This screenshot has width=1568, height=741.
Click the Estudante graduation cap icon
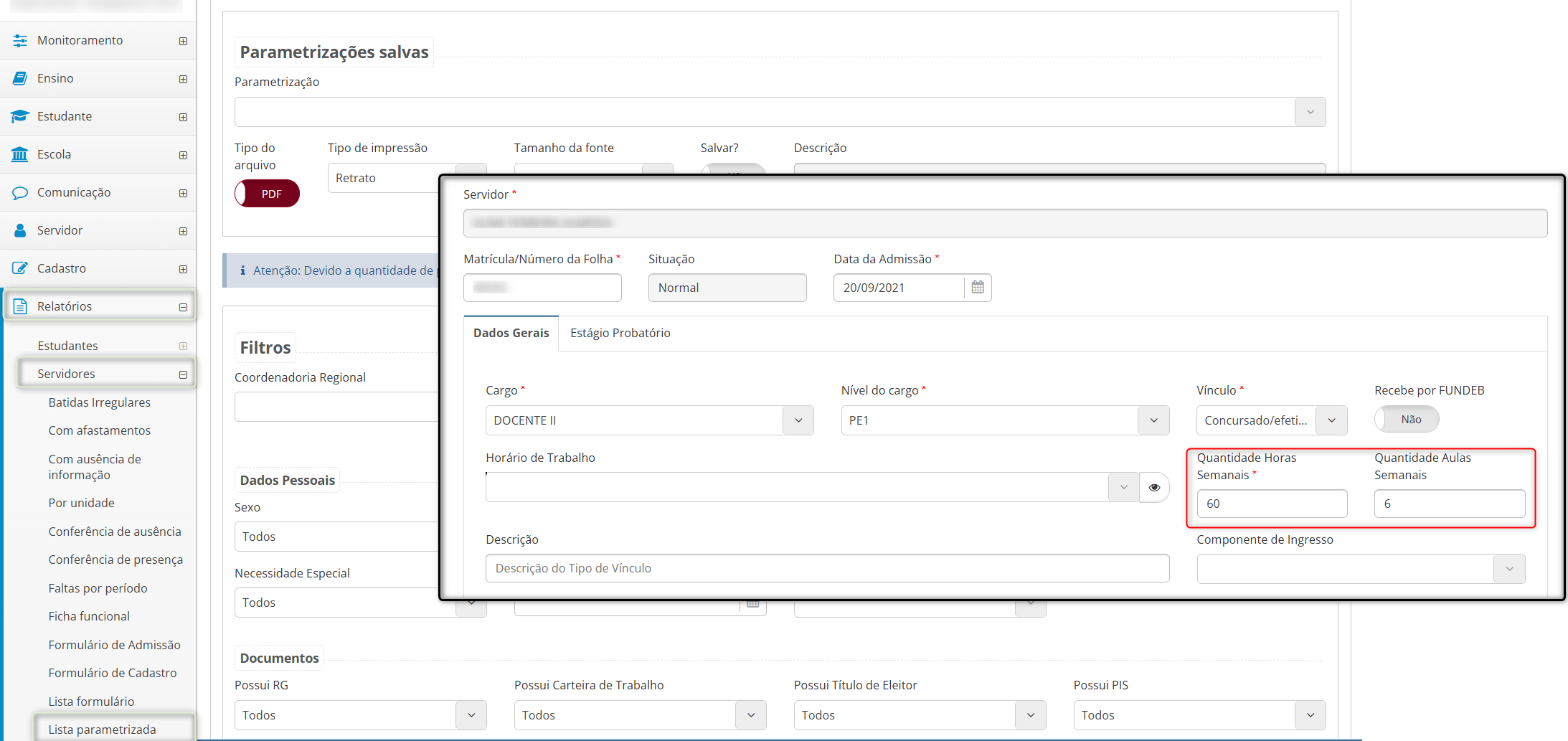tap(20, 116)
